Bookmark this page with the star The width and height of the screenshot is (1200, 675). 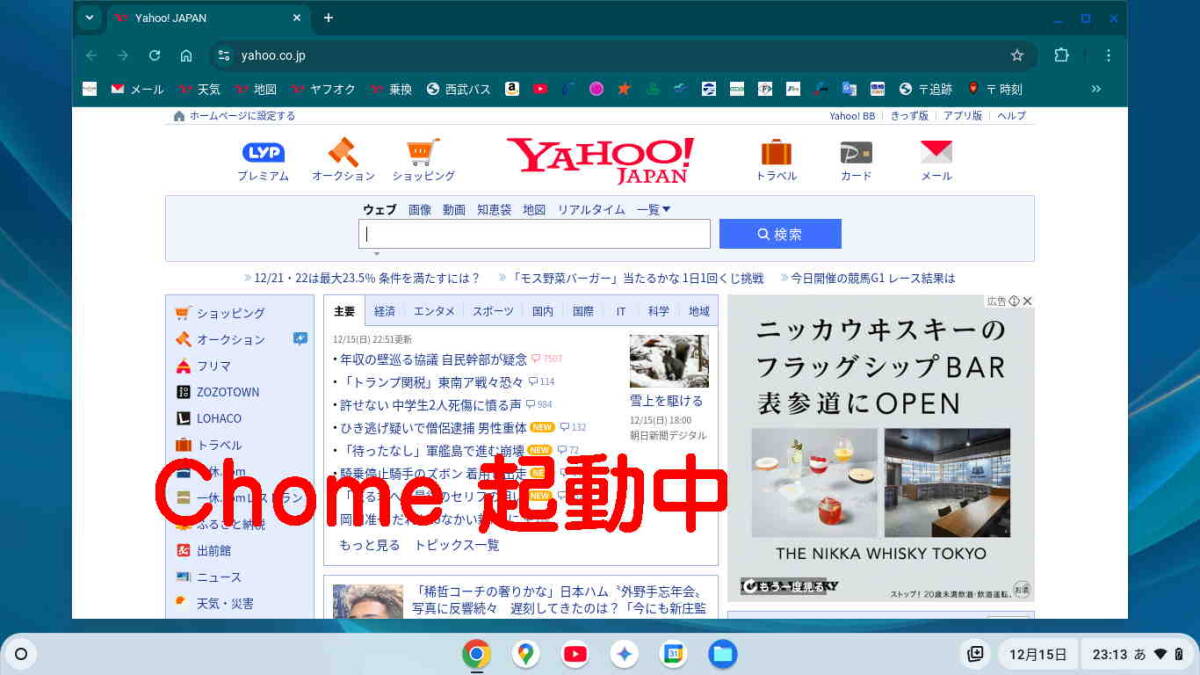tap(1017, 55)
